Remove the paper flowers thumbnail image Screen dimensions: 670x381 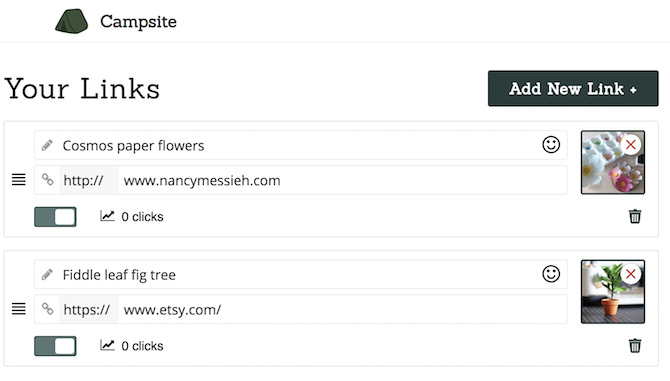631,145
